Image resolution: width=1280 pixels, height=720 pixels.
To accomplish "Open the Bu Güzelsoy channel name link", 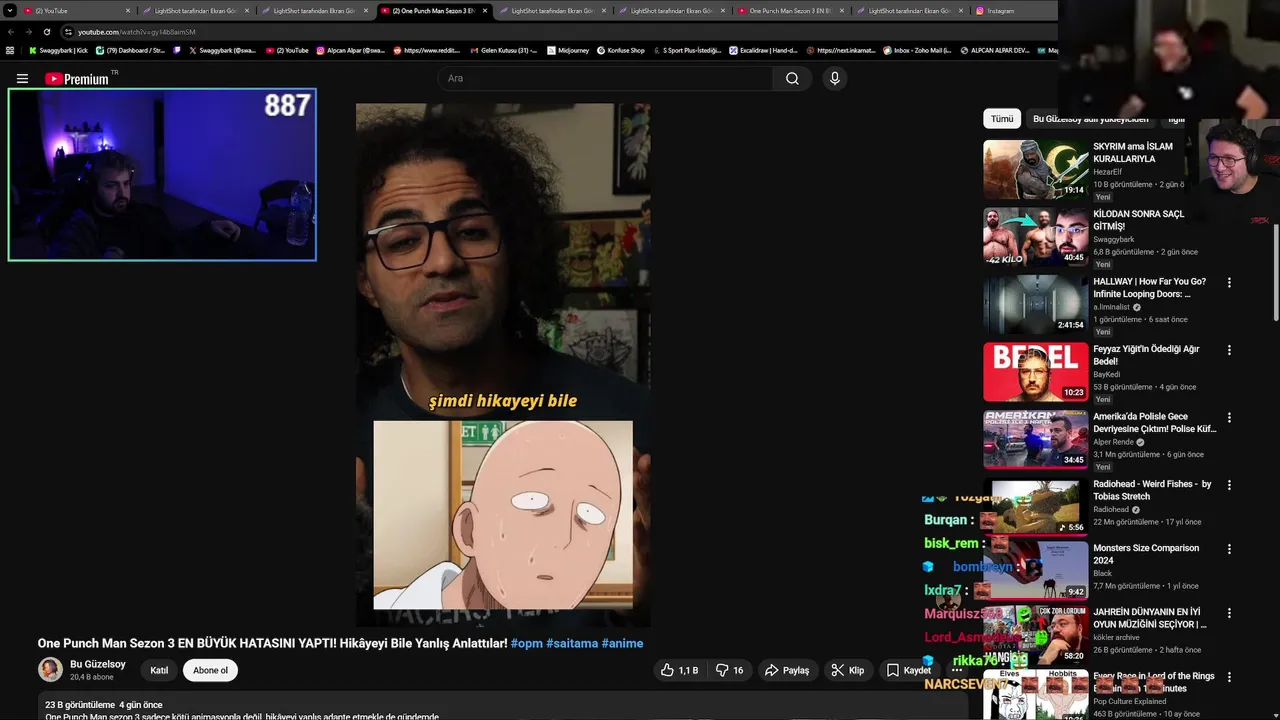I will click(98, 664).
